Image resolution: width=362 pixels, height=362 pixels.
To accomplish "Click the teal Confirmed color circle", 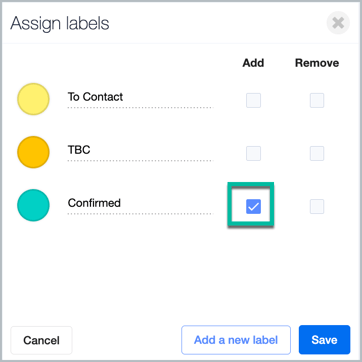I will point(33,205).
